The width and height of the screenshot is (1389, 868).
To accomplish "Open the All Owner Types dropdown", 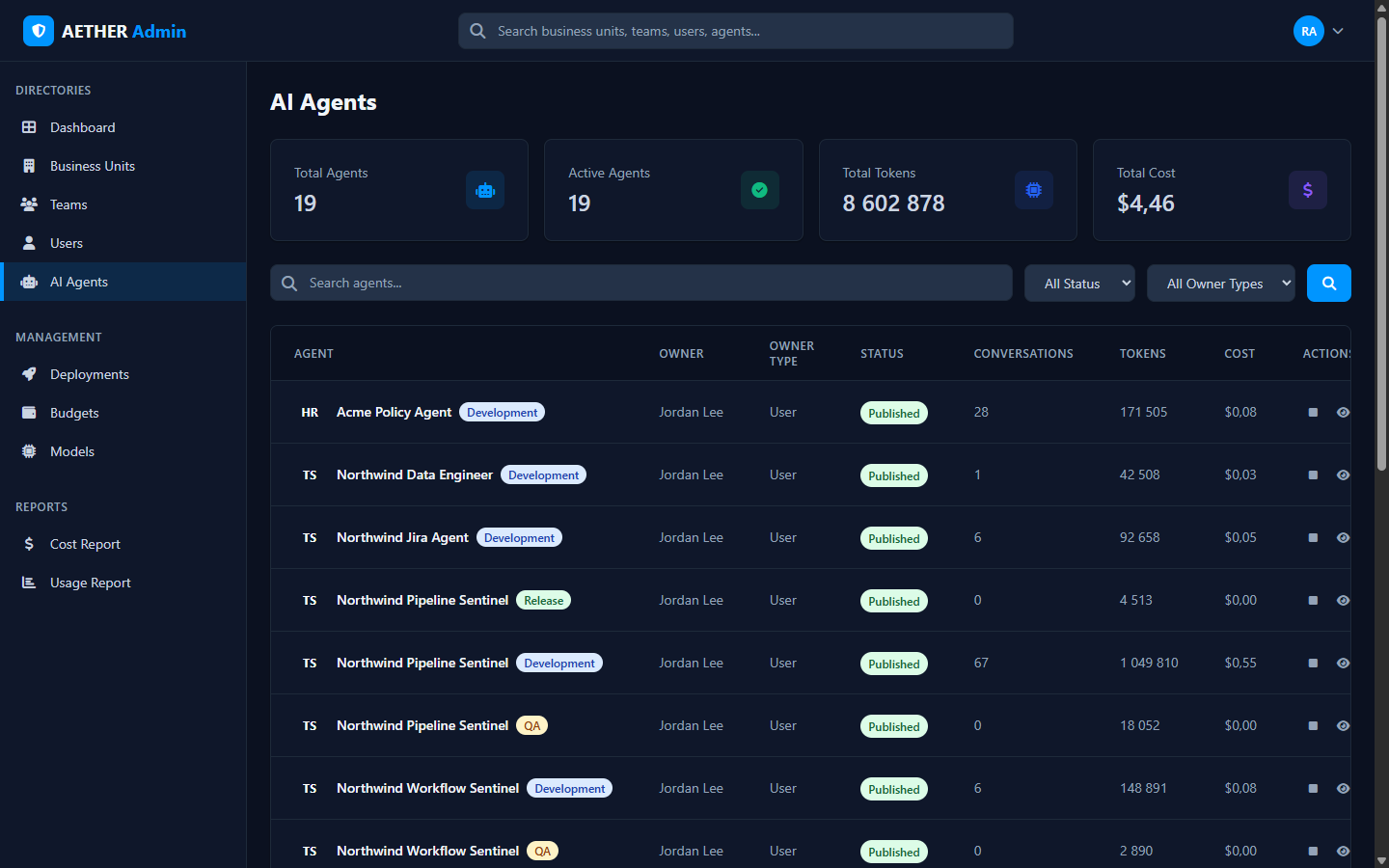I will [x=1221, y=284].
